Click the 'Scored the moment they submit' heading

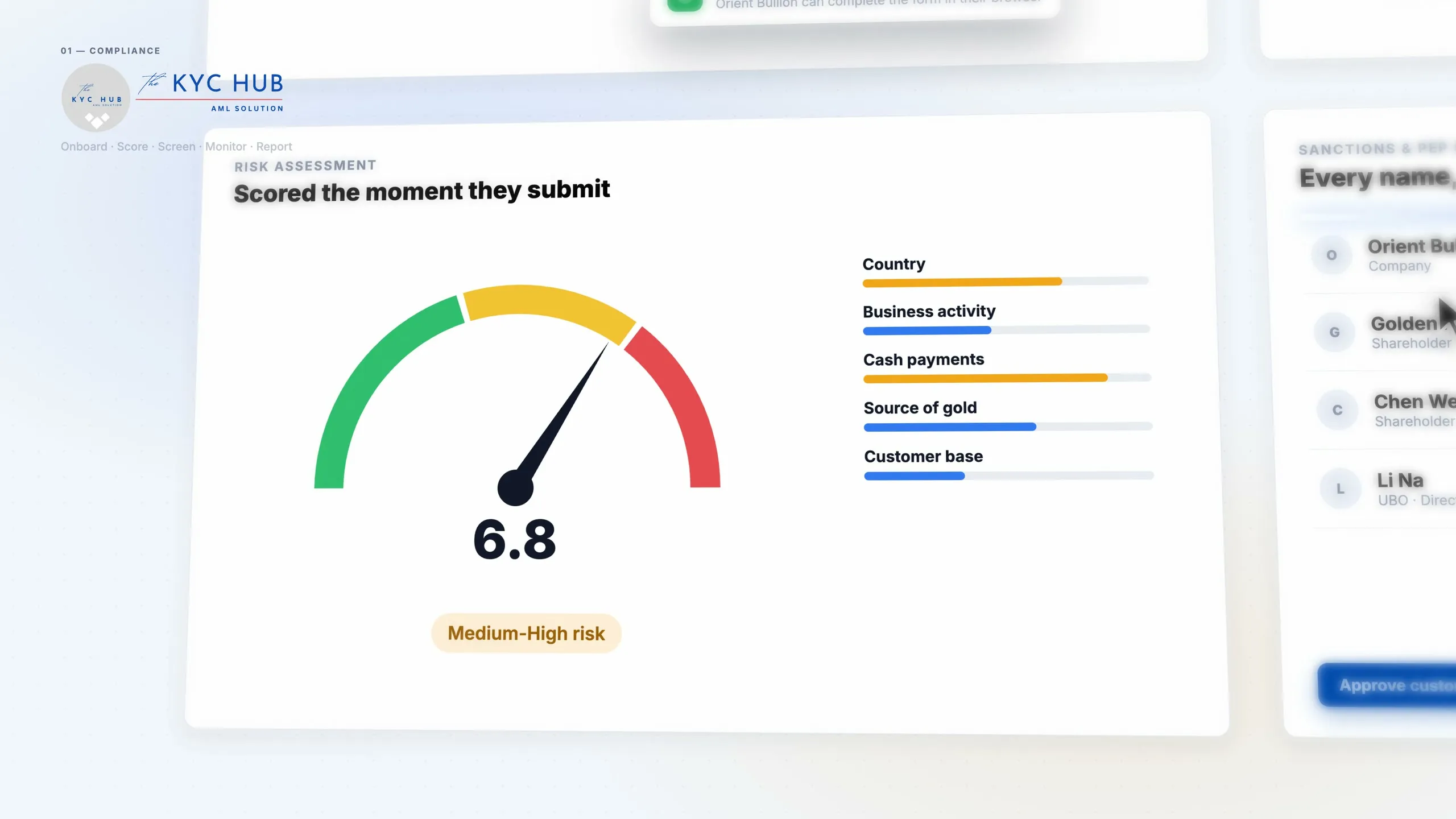click(x=422, y=191)
